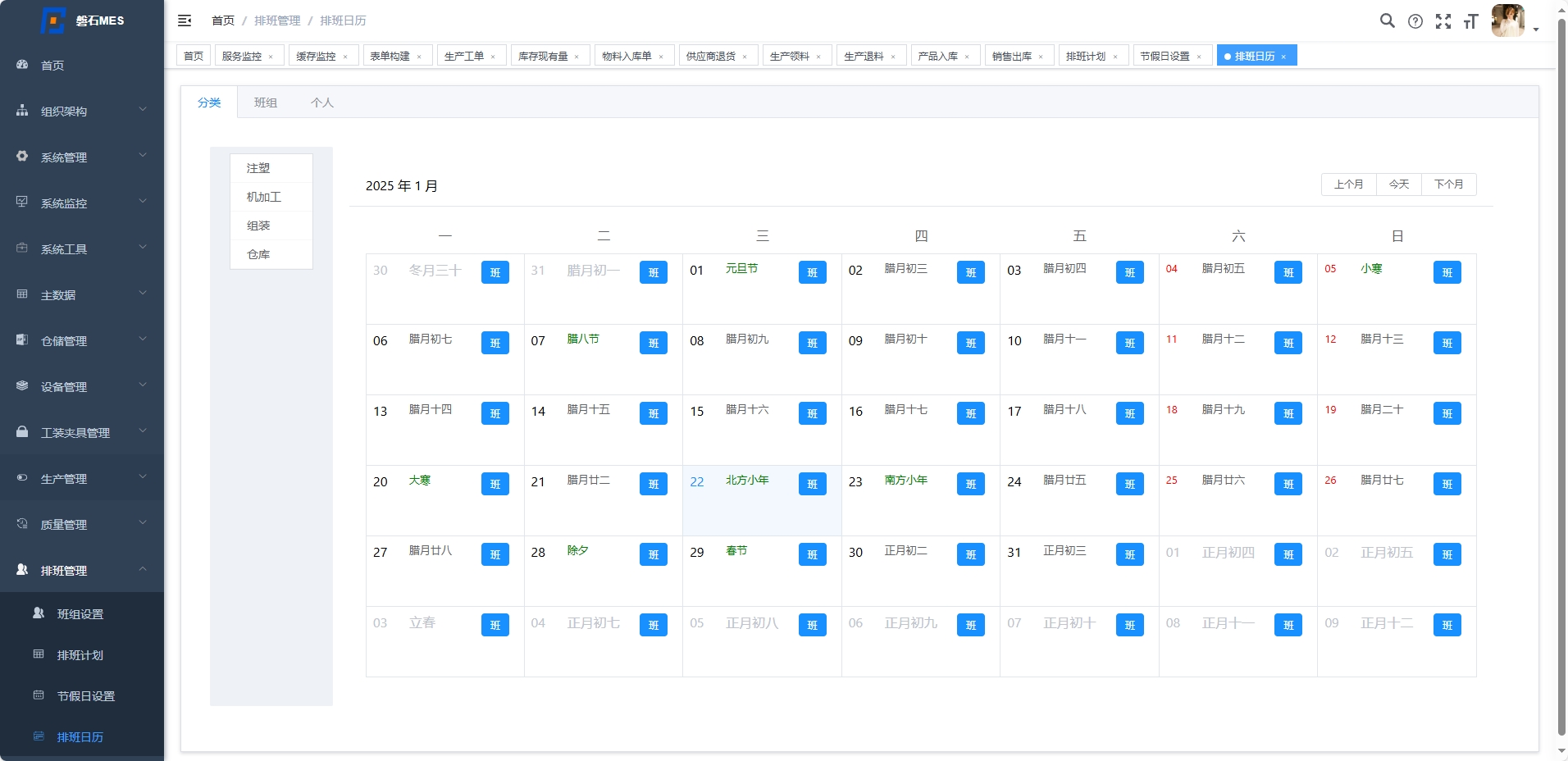Screen dimensions: 1568x761
Task: Open 排班计划 in the sidebar
Action: pos(82,654)
